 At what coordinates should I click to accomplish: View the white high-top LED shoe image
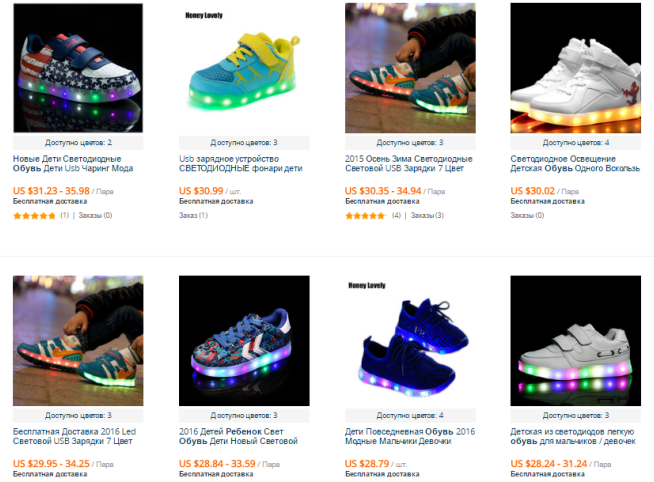coord(576,68)
